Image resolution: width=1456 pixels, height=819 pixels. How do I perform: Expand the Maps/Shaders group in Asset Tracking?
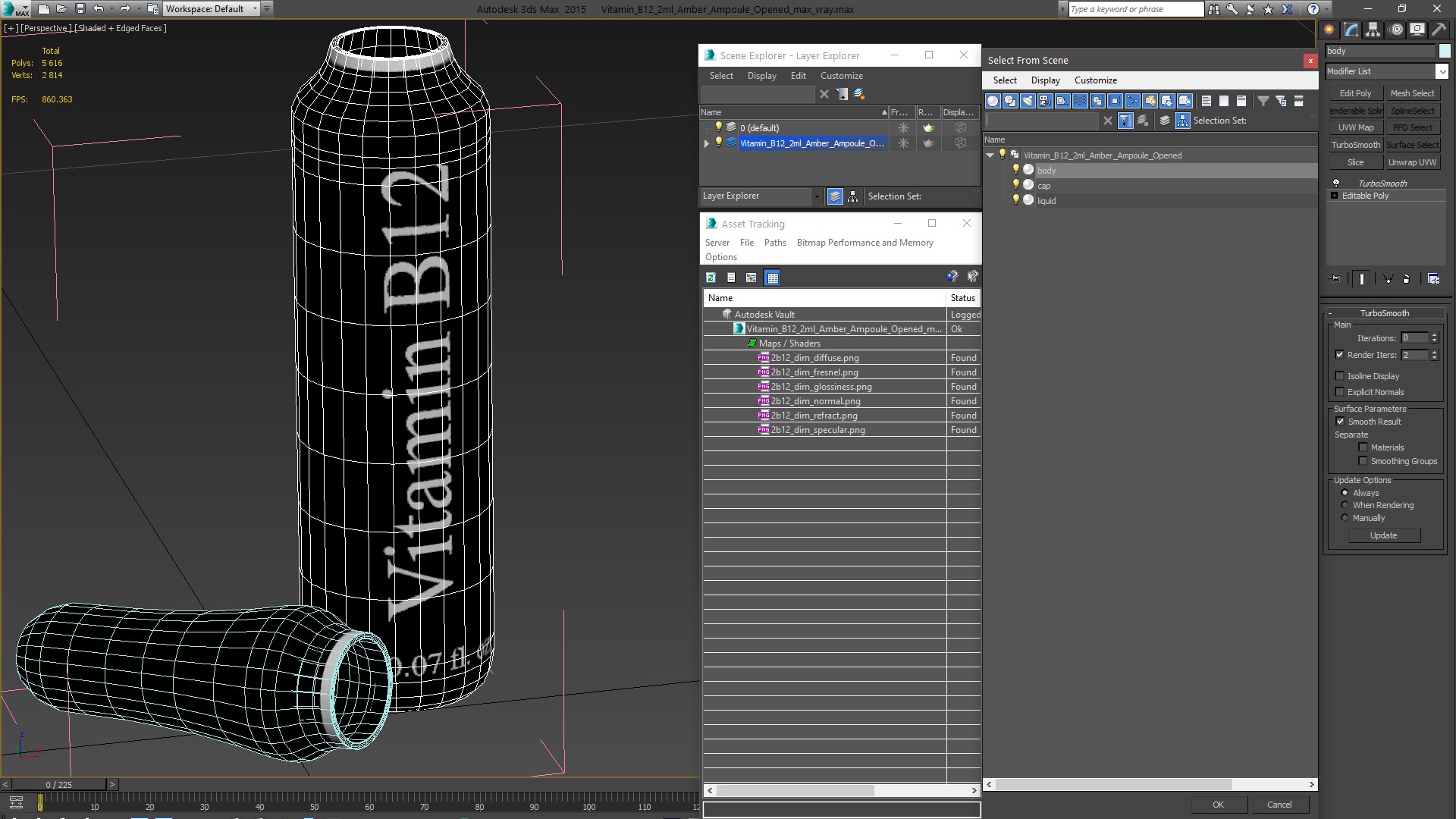(x=753, y=343)
